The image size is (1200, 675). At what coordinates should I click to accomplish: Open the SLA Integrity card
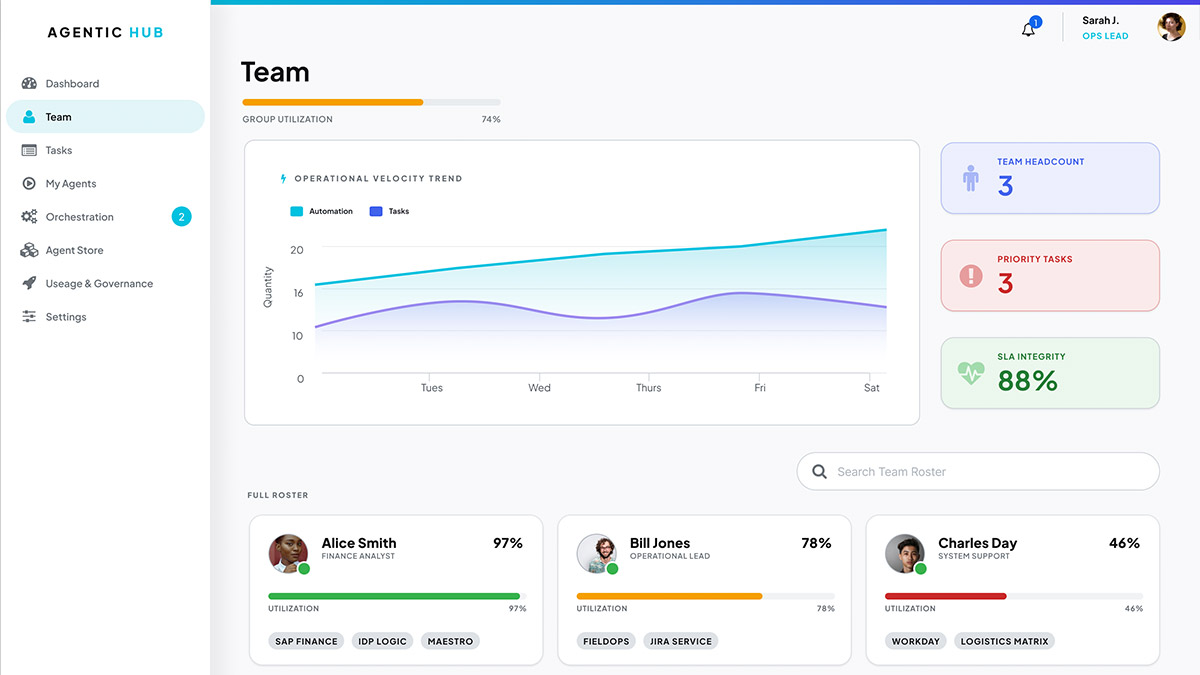pyautogui.click(x=1050, y=373)
